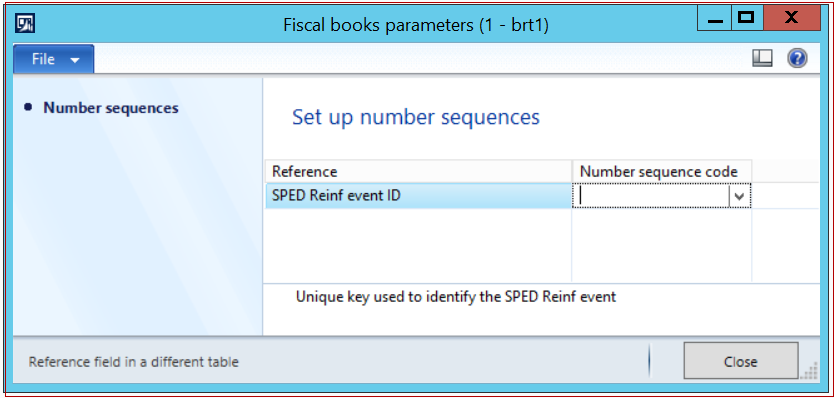
Task: Close the Fiscal books parameters form
Action: tap(740, 362)
